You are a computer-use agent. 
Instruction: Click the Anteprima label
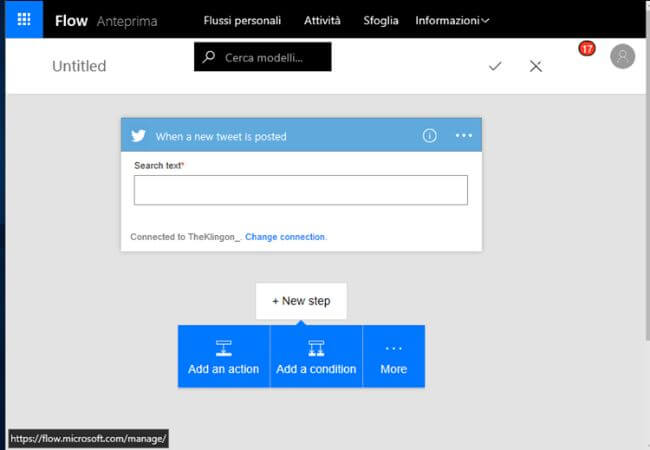pos(127,21)
